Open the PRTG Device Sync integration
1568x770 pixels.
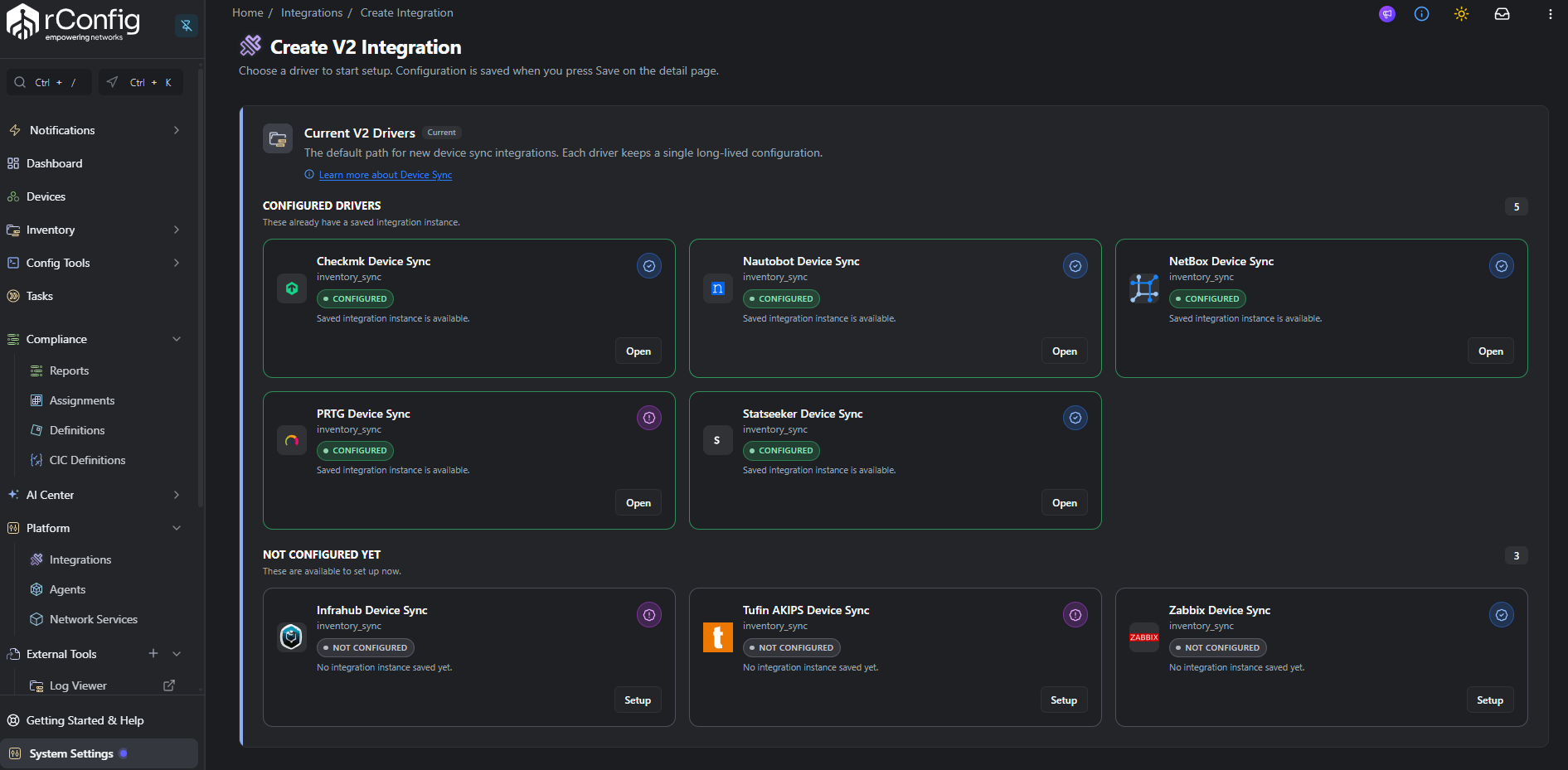click(638, 503)
